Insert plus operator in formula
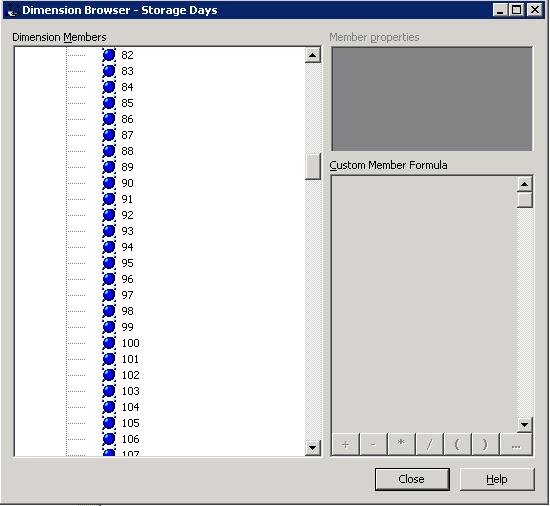The height and width of the screenshot is (506, 550). pos(346,444)
